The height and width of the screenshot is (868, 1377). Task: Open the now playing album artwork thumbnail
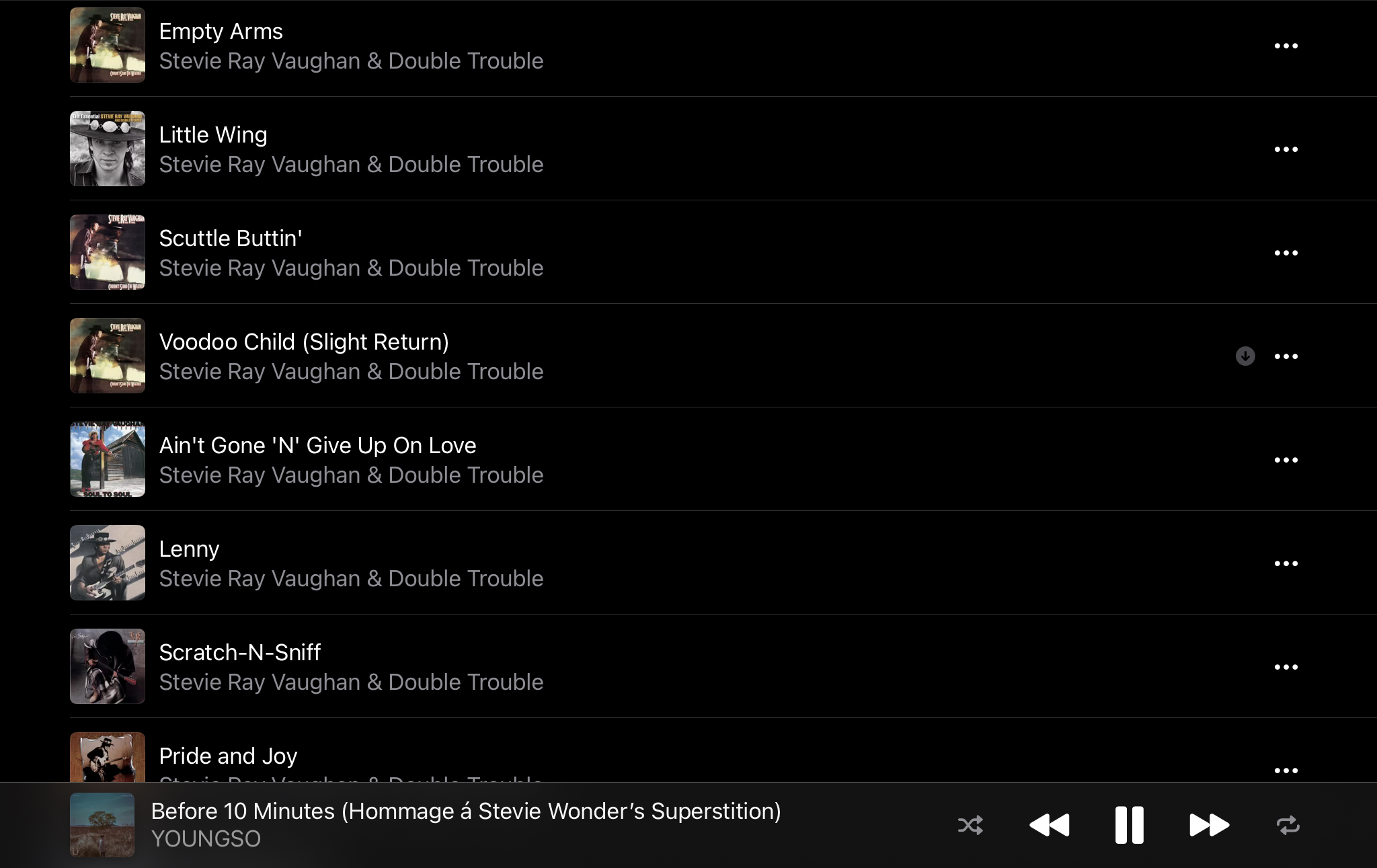(102, 825)
